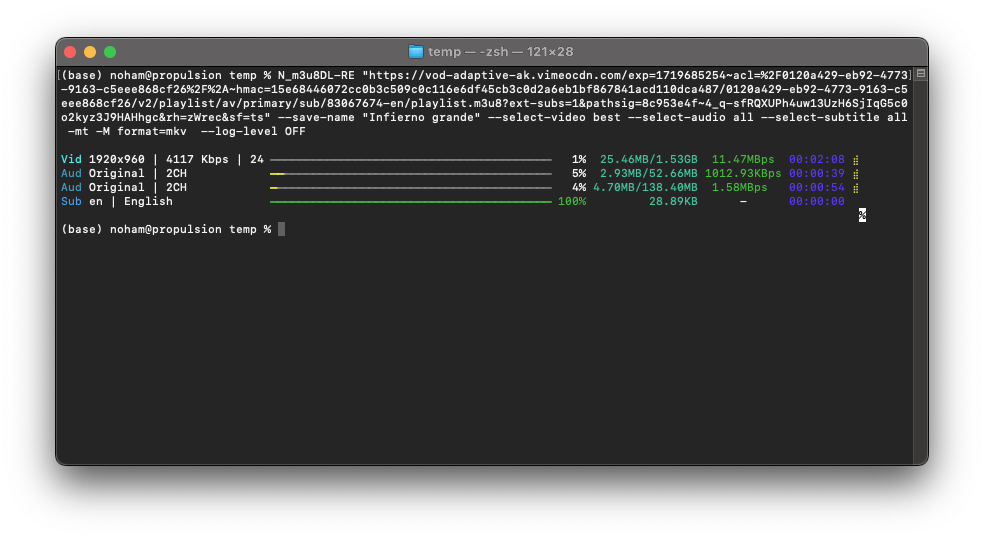Viewport: 984px width, 539px height.
Task: Click the cursor at the bottom shell prompt
Action: 281,229
